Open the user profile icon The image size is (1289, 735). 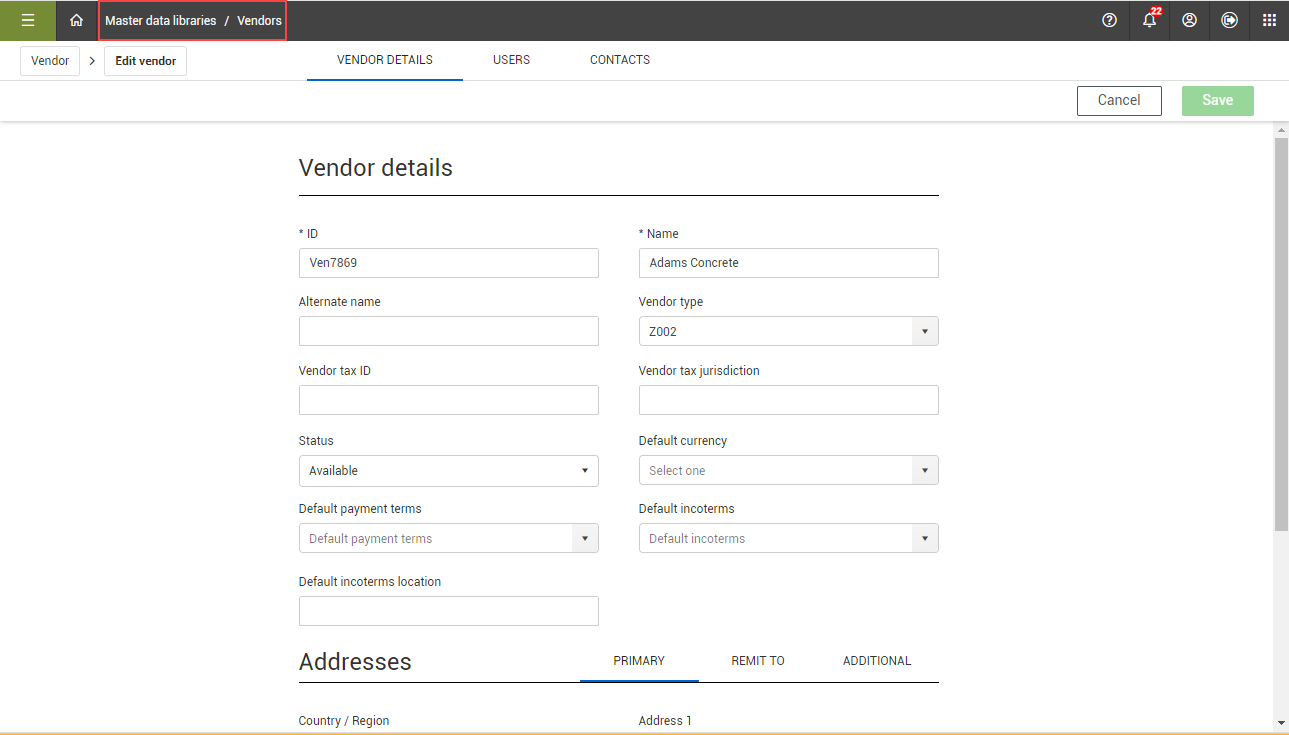(x=1189, y=20)
